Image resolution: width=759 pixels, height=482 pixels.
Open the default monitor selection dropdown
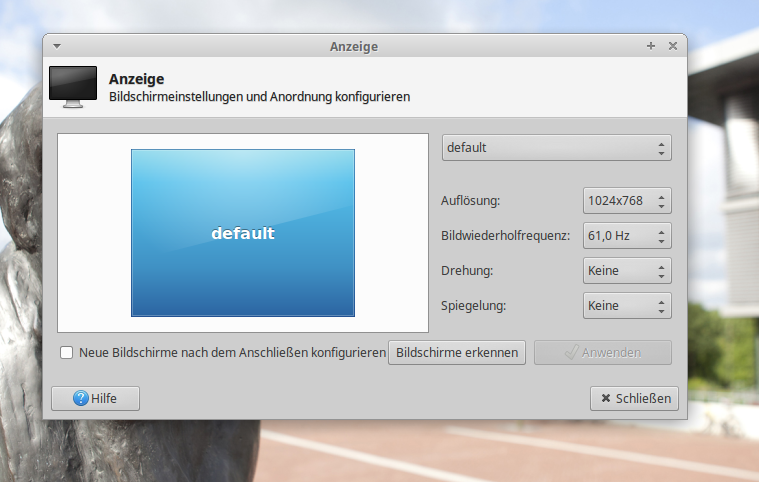click(556, 148)
